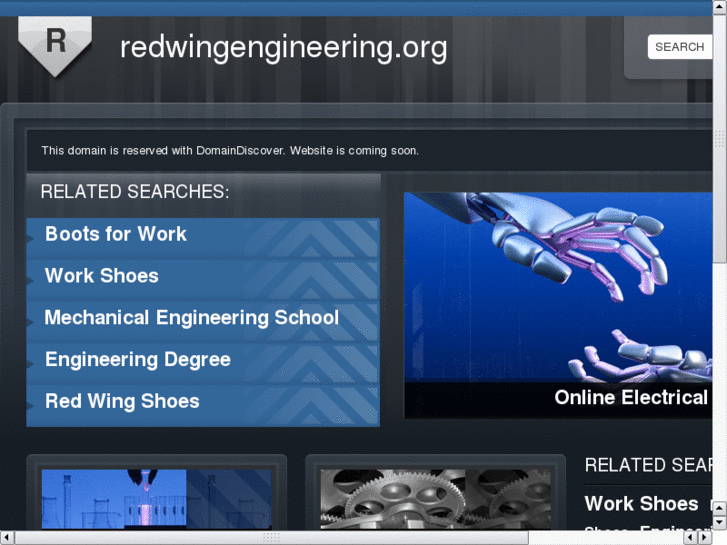Open the Work Shoes link in bottom-right section

641,504
